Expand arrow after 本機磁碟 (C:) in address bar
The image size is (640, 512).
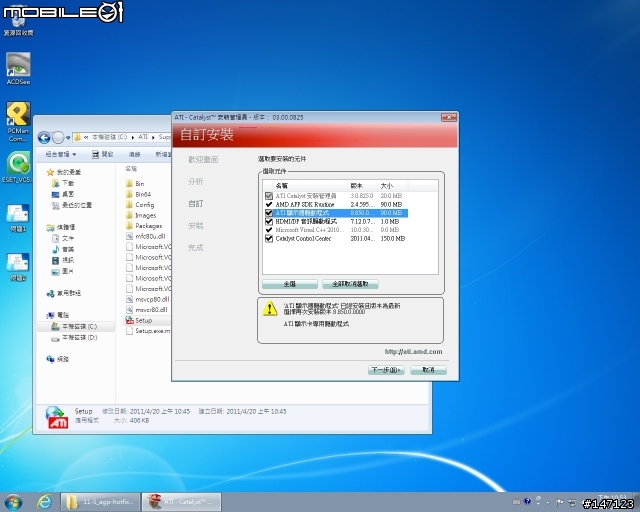pos(133,138)
